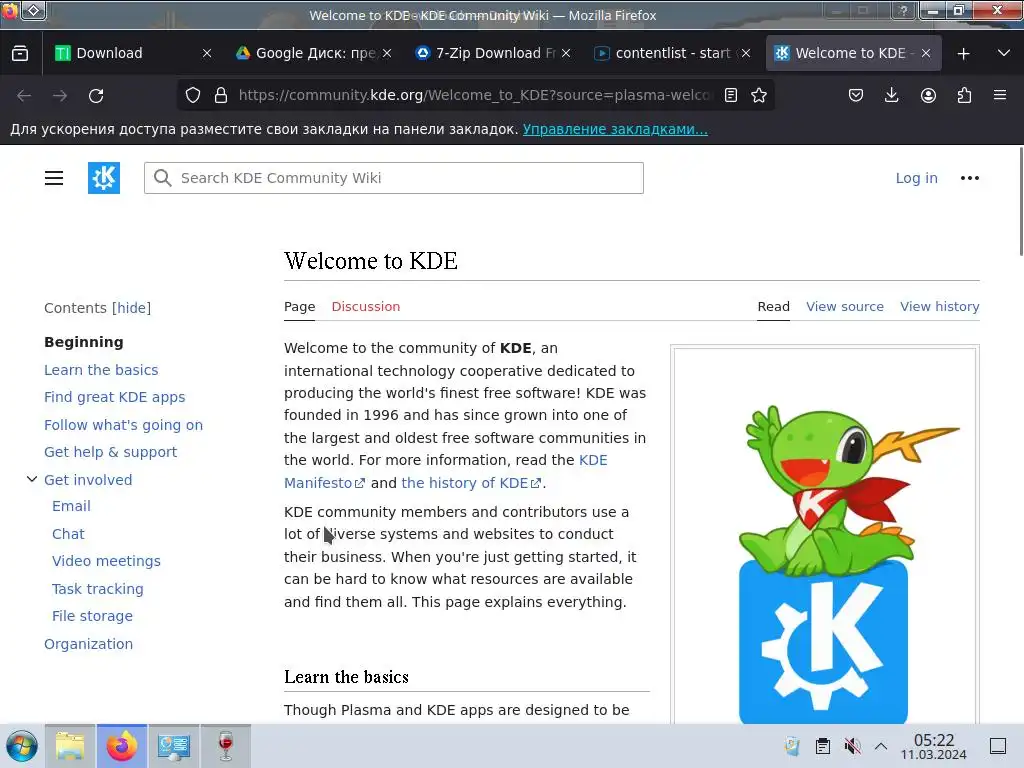Select the Read view tab
Image resolution: width=1024 pixels, height=768 pixels.
tap(773, 306)
